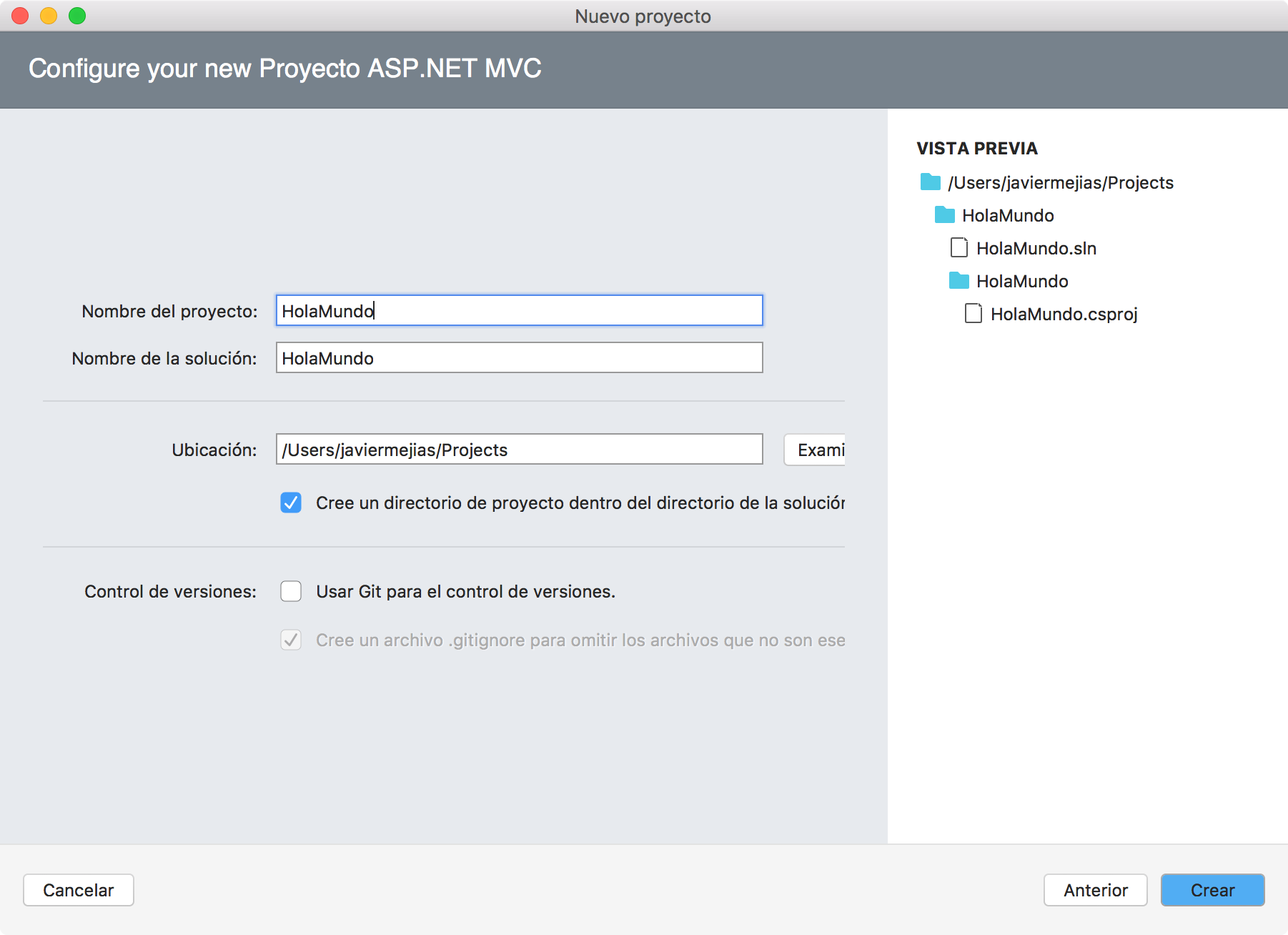Viewport: 1288px width, 935px height.
Task: Select HolaMundo.sln in the preview tree
Action: [x=1036, y=248]
